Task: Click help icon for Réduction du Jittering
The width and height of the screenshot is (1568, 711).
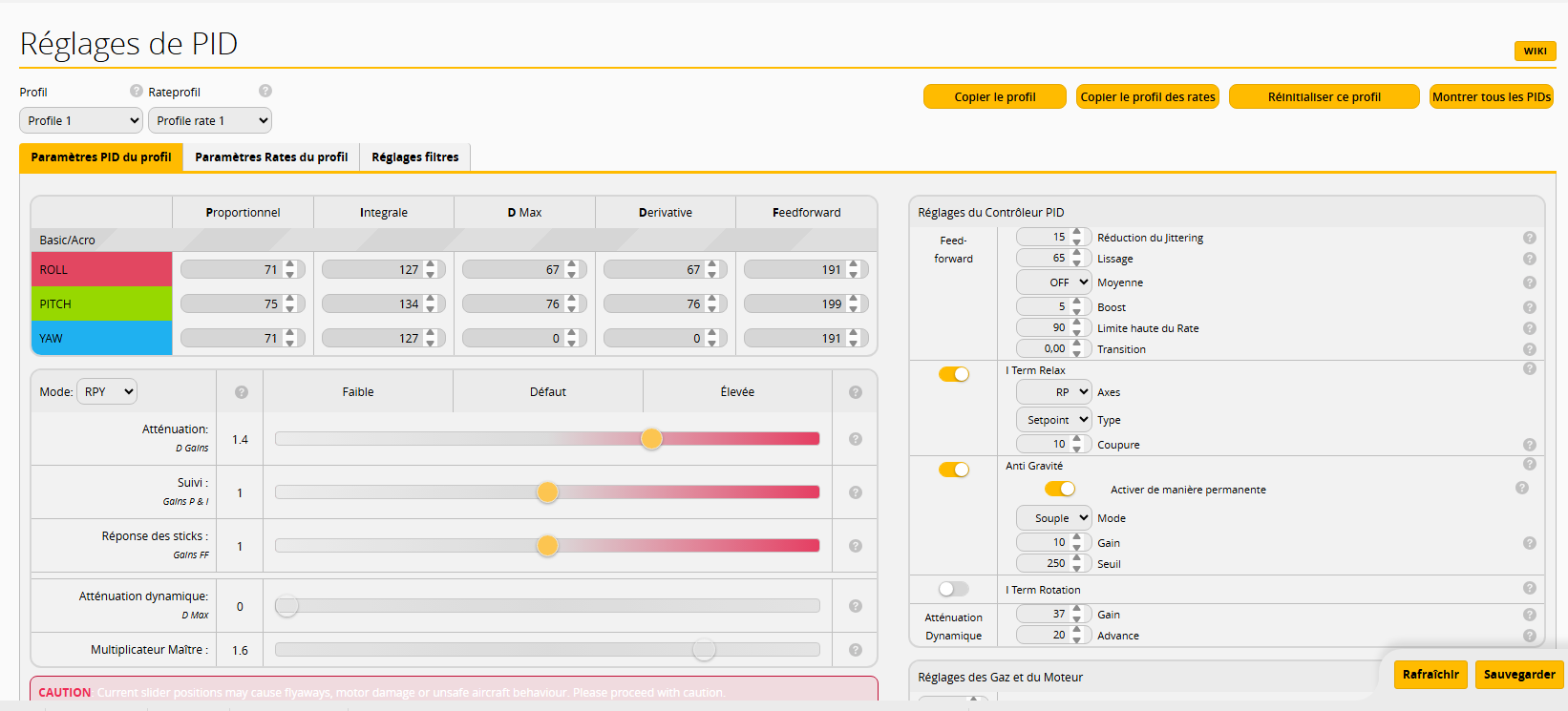Action: (x=1529, y=238)
